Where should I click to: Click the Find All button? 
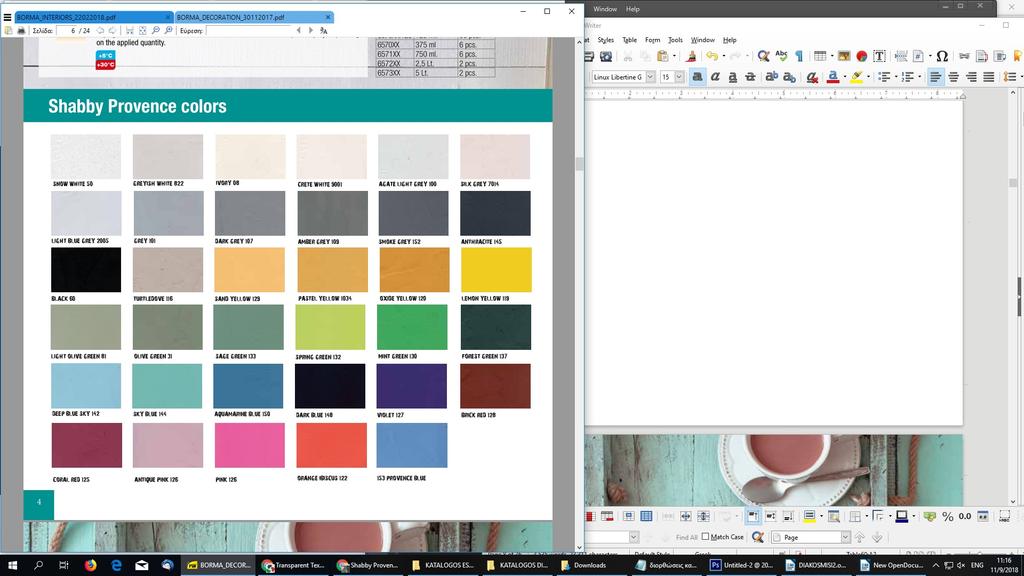pyautogui.click(x=686, y=537)
